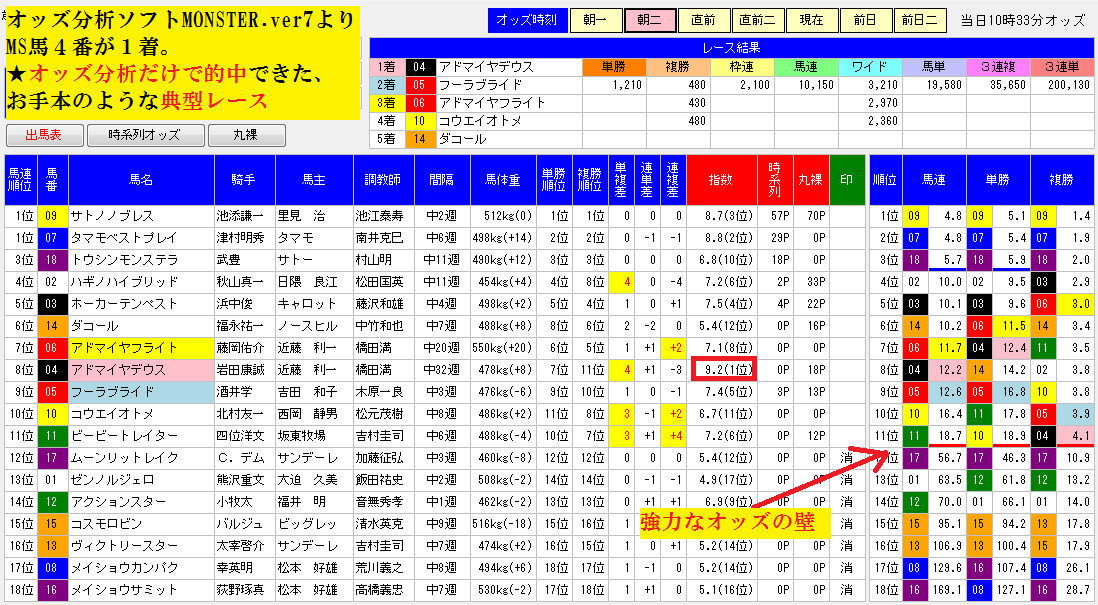
Task: Click the オッズ時刻 label button
Action: coord(527,20)
